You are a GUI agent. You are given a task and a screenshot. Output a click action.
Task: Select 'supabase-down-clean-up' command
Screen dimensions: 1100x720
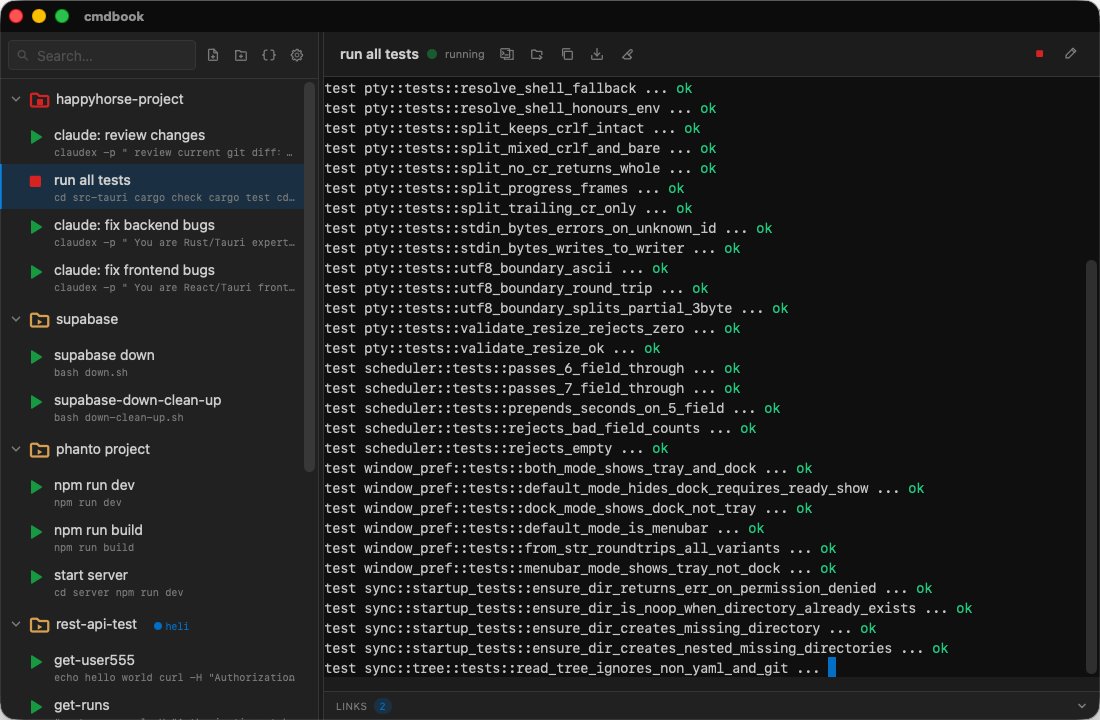tap(153, 407)
